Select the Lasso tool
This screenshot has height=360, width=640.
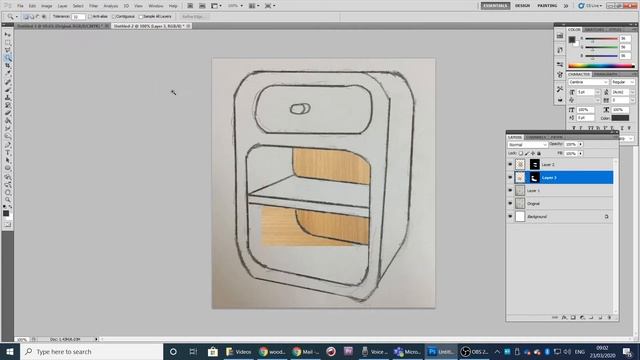coord(7,50)
